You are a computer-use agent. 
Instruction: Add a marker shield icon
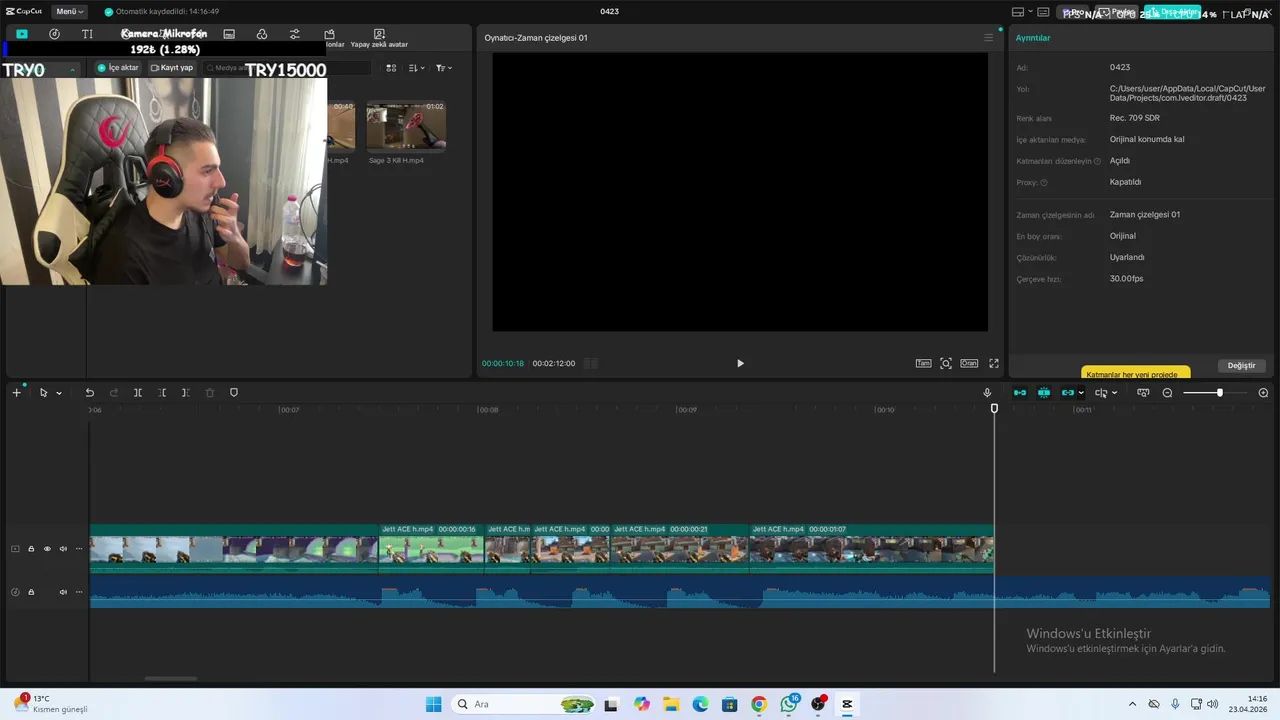(x=234, y=393)
